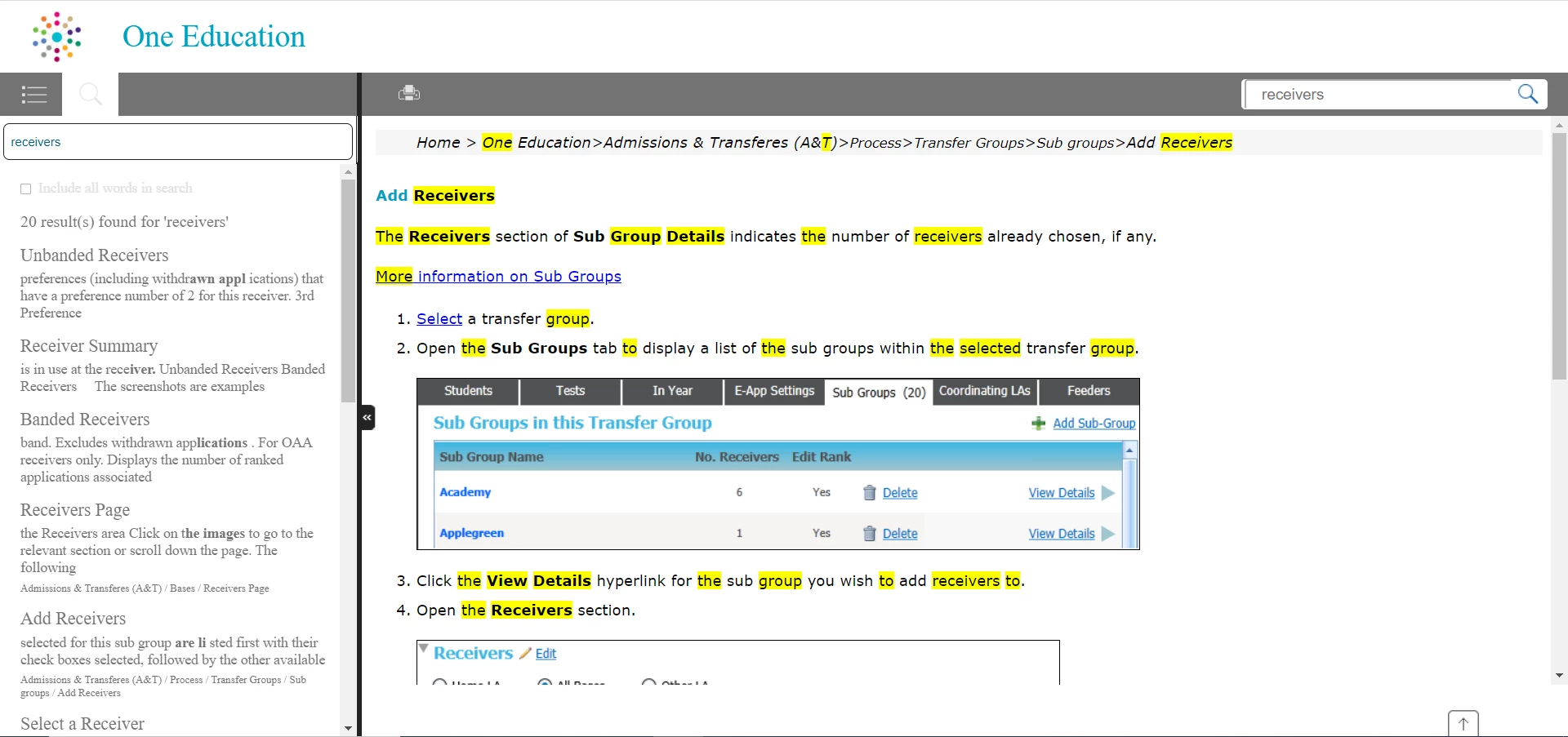Open the Receivers Page search result
Viewport: 1568px width, 737px height.
click(75, 510)
